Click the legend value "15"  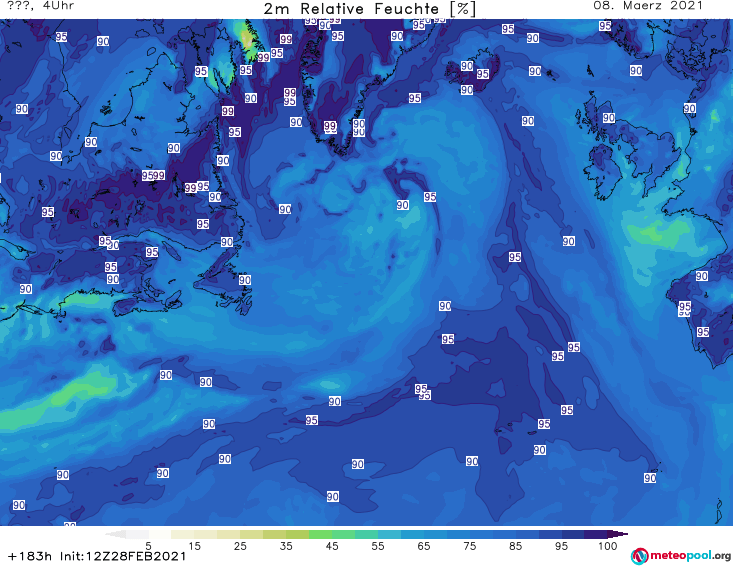194,546
